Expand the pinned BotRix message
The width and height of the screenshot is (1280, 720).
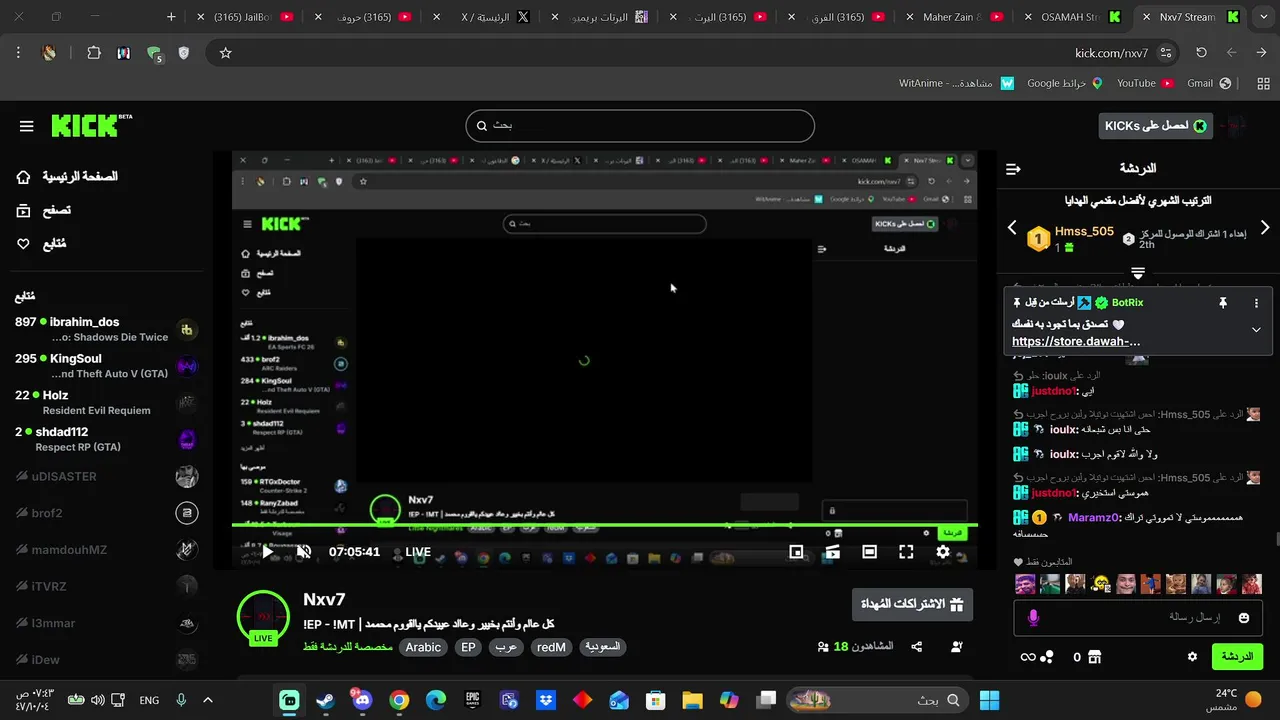[x=1256, y=329]
